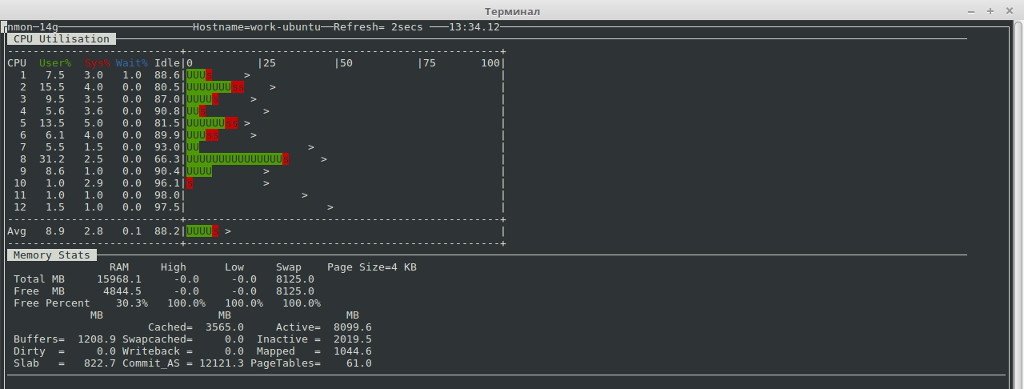
Task: Click the red Sys% column header
Action: [97, 63]
